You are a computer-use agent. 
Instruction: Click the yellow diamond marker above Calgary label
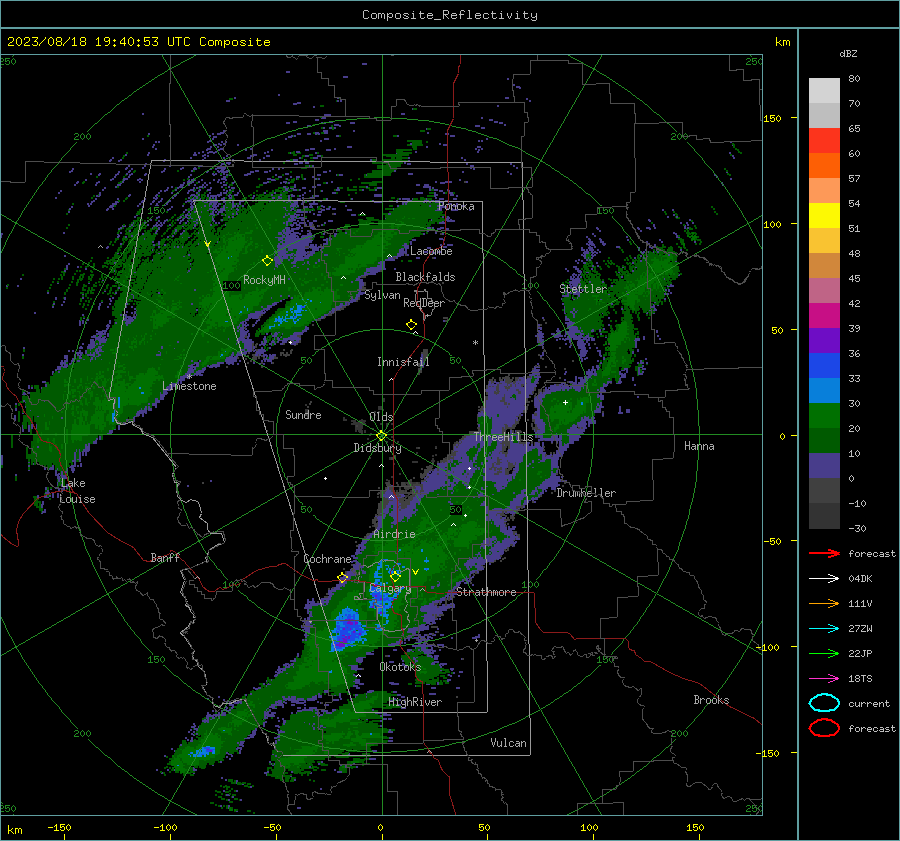(x=395, y=576)
